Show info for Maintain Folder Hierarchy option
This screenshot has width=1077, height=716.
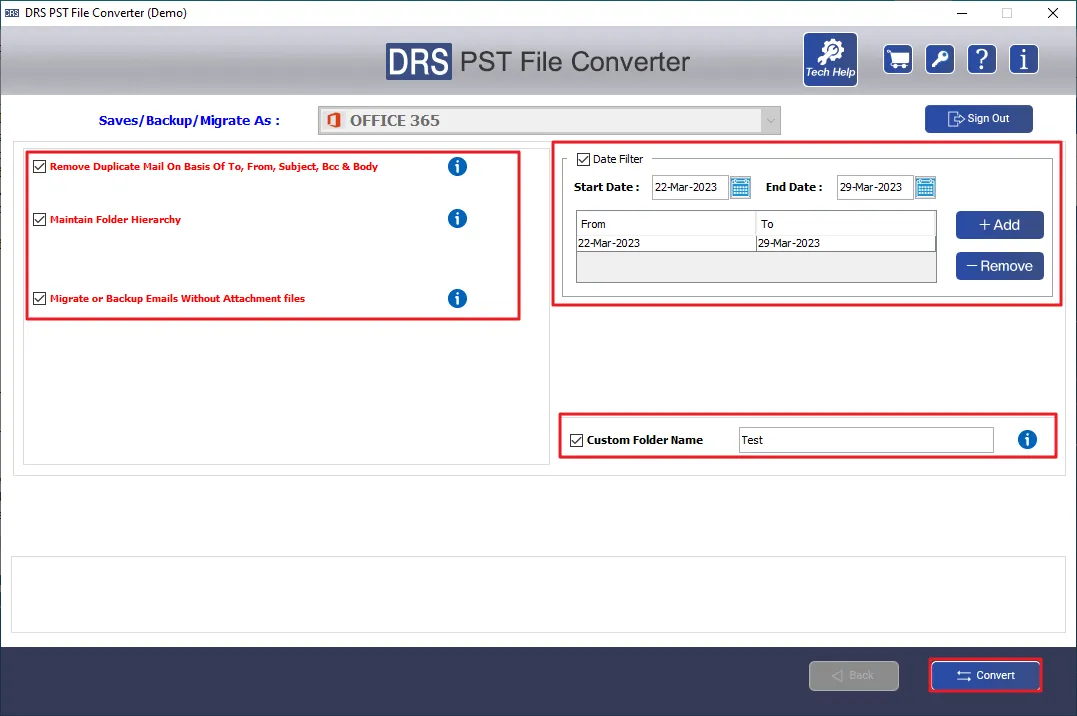(457, 219)
